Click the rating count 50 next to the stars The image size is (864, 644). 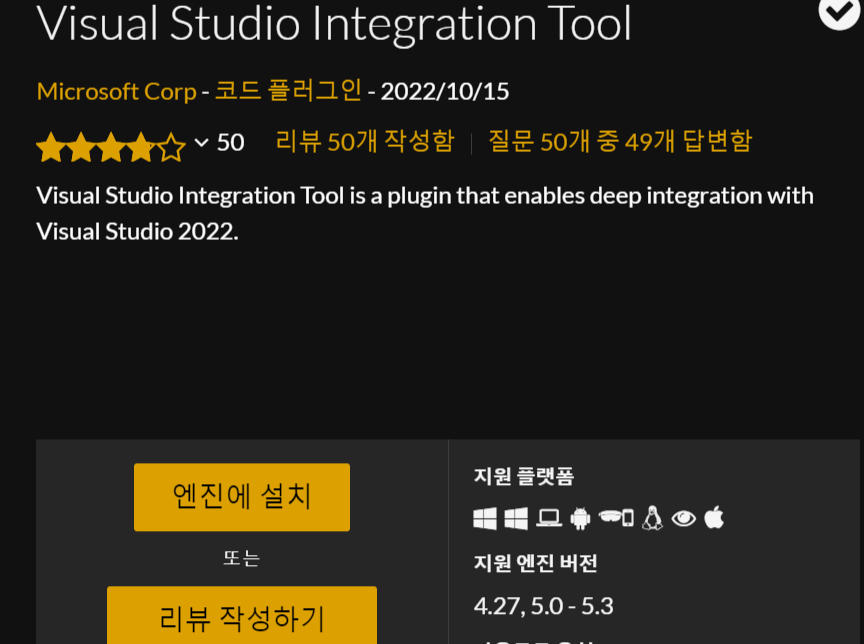point(230,143)
